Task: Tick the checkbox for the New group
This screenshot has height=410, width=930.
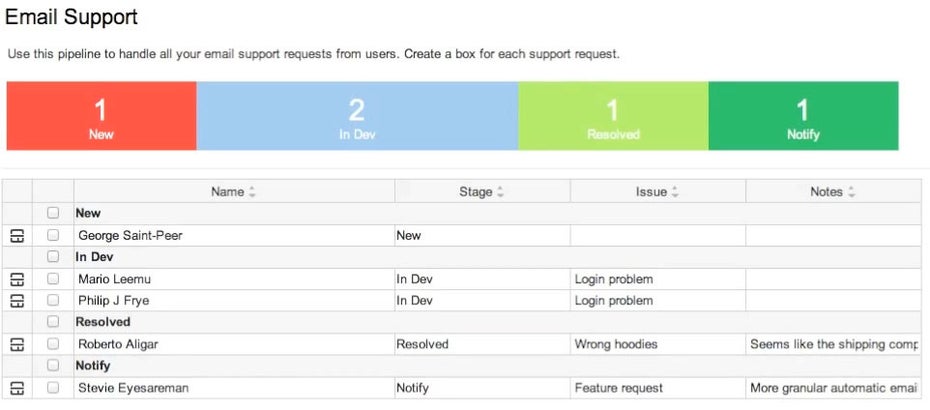Action: (x=53, y=212)
